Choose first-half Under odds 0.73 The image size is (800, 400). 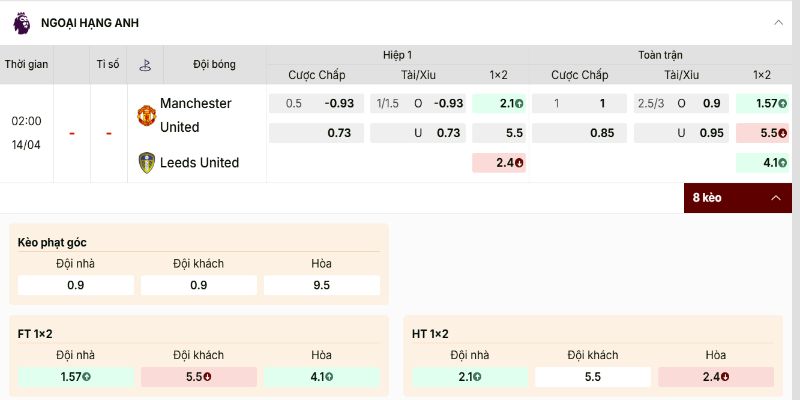click(417, 132)
